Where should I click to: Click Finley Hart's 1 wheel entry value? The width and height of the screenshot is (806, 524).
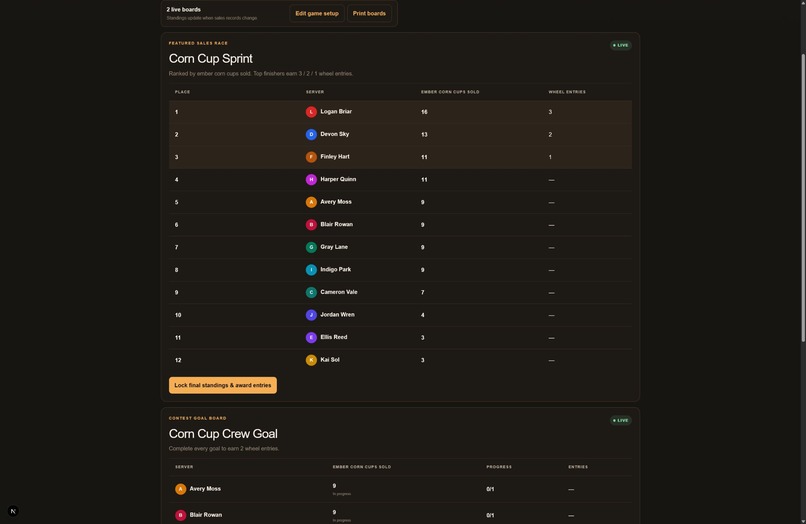point(550,157)
